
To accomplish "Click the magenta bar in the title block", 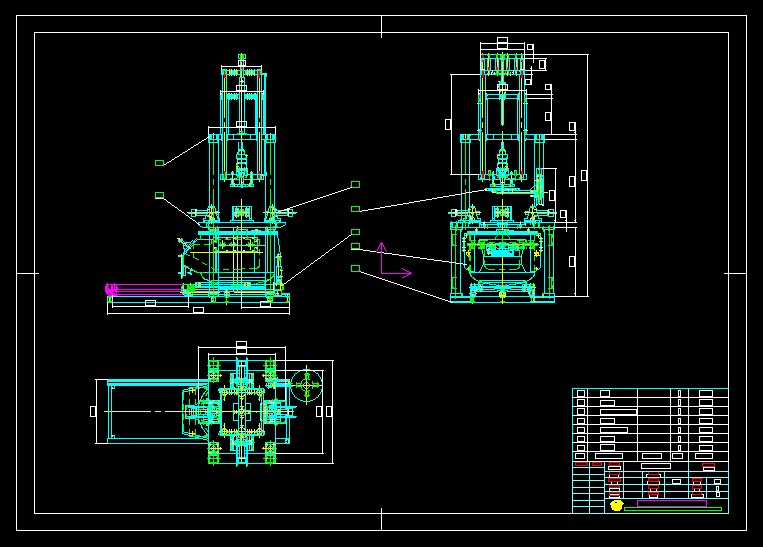I will tap(672, 503).
